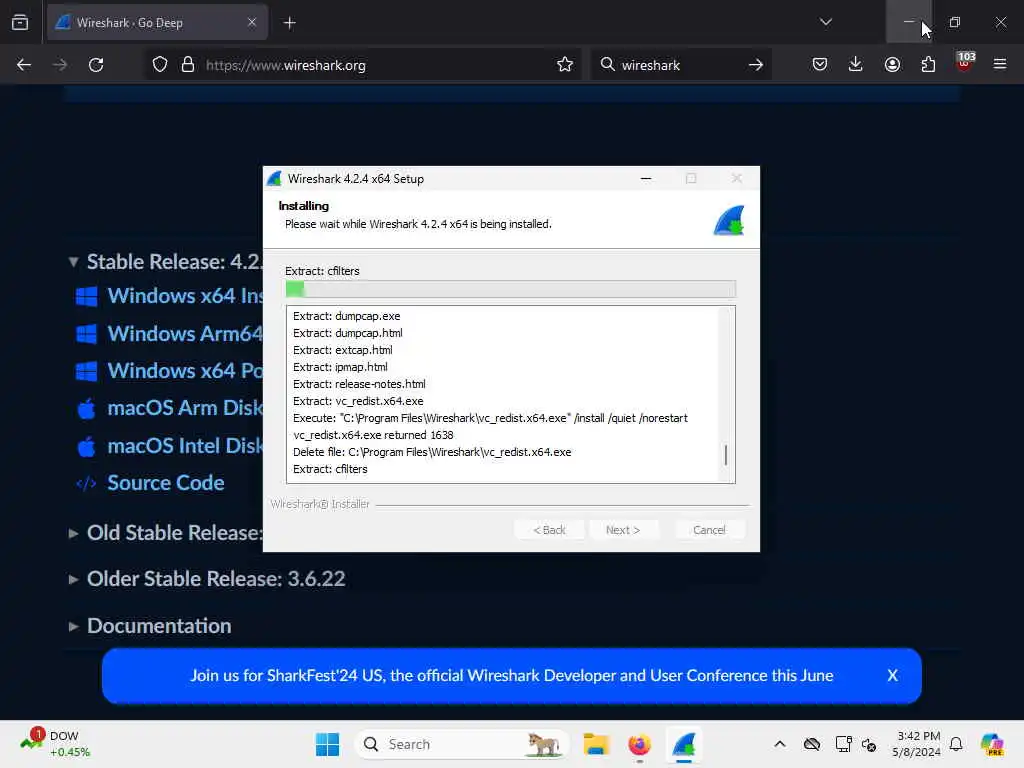
Task: Click the Wireshark installer taskbar icon
Action: point(683,744)
